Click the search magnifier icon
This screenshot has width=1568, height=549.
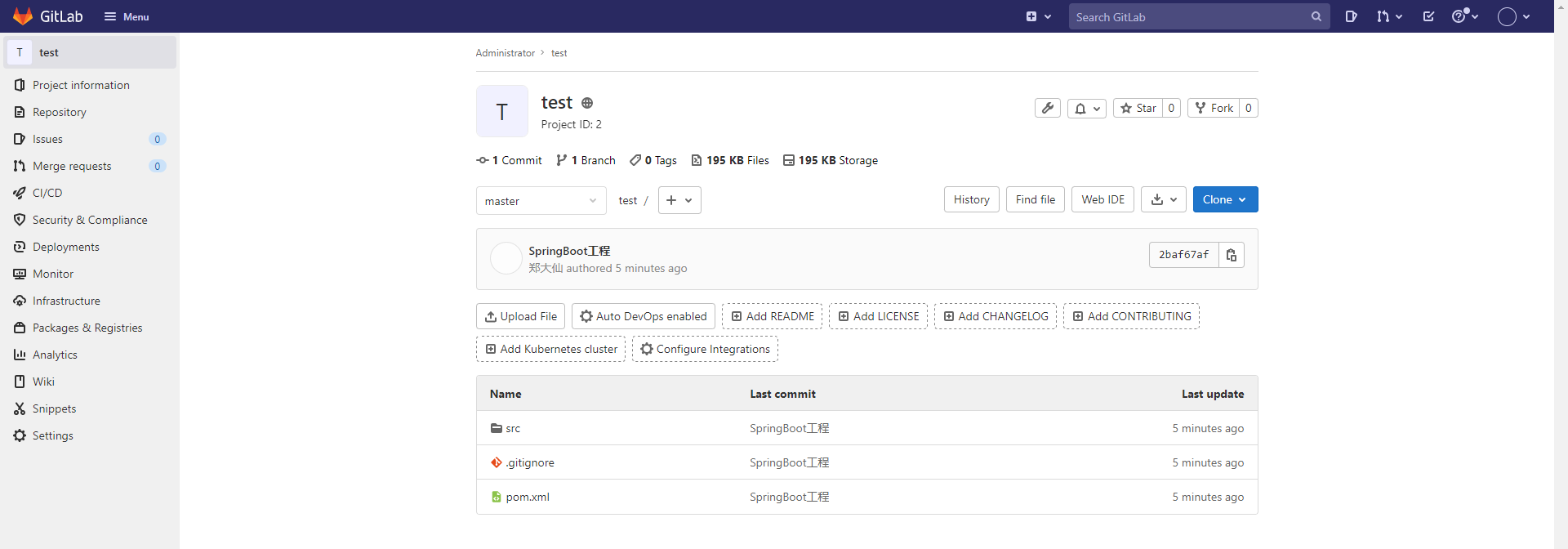tap(1316, 16)
